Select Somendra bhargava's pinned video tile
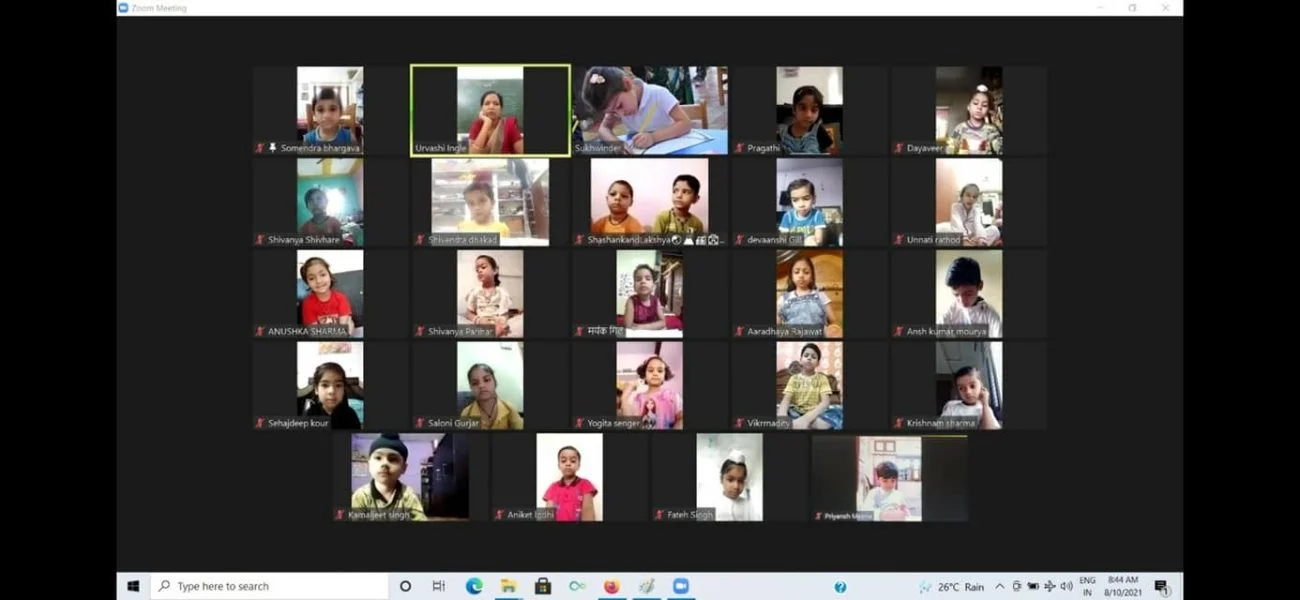1300x600 pixels. point(330,110)
